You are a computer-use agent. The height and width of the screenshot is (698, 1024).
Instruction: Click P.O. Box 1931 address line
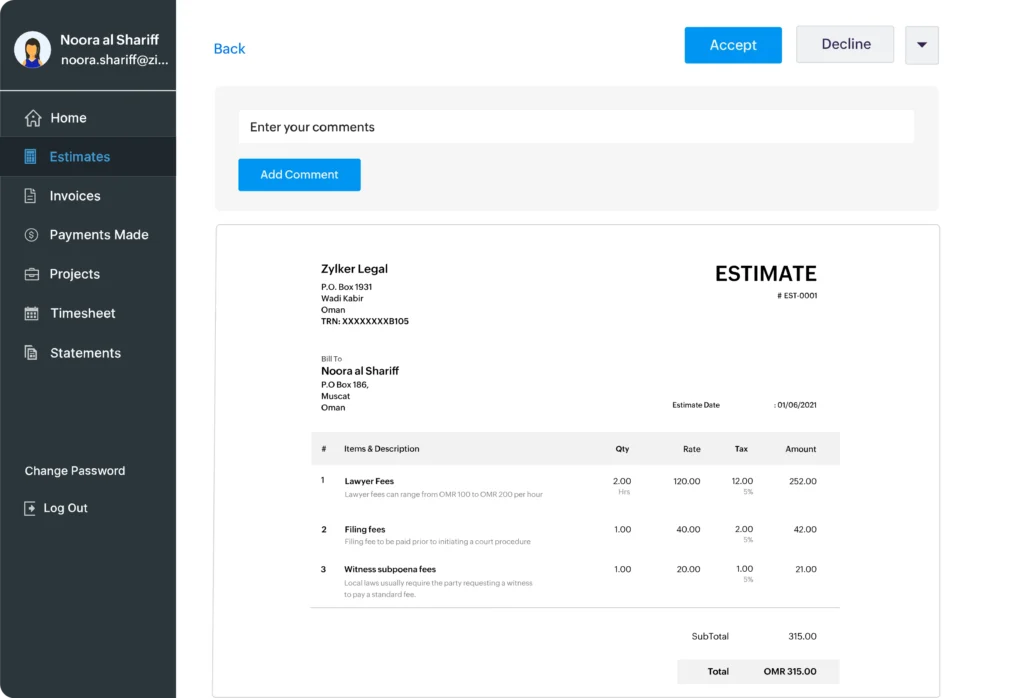(x=346, y=287)
